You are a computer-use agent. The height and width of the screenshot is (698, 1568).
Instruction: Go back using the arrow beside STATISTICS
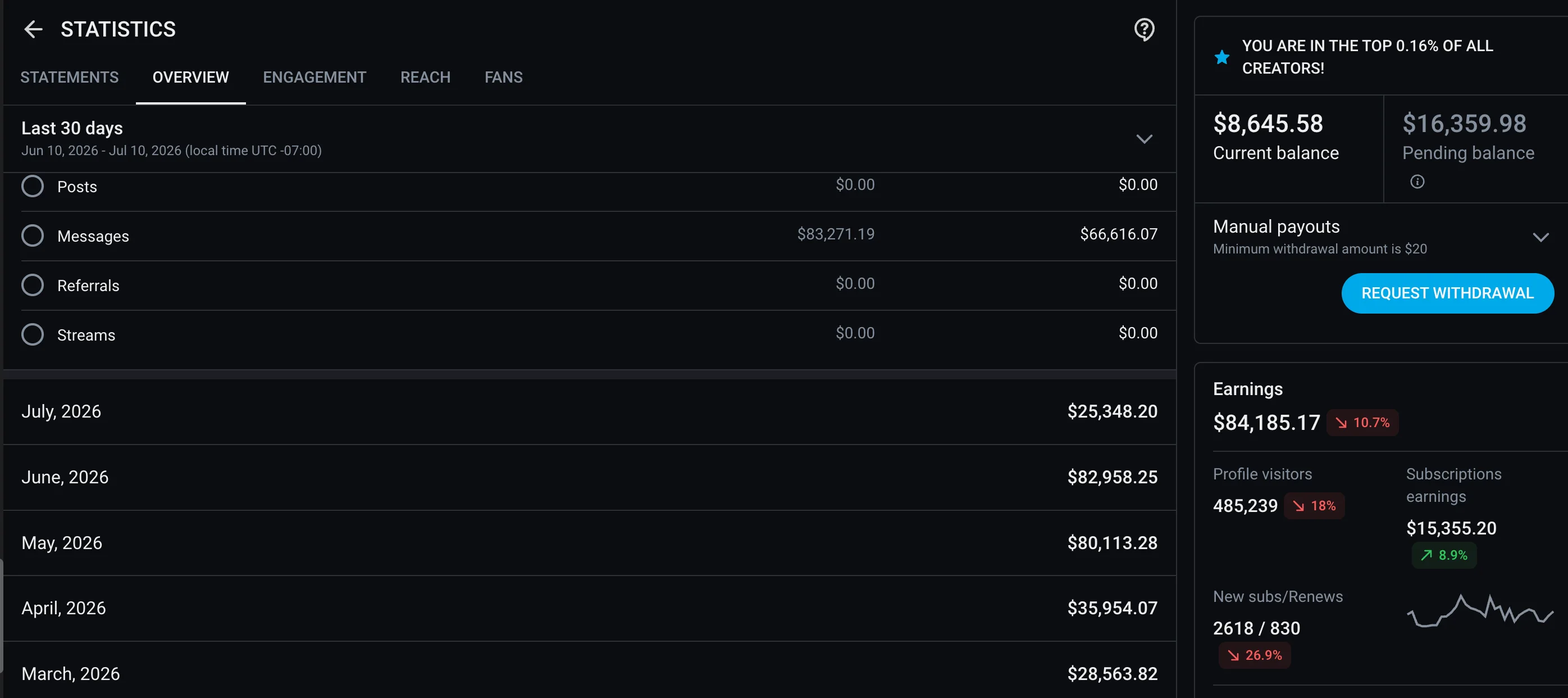(x=33, y=29)
